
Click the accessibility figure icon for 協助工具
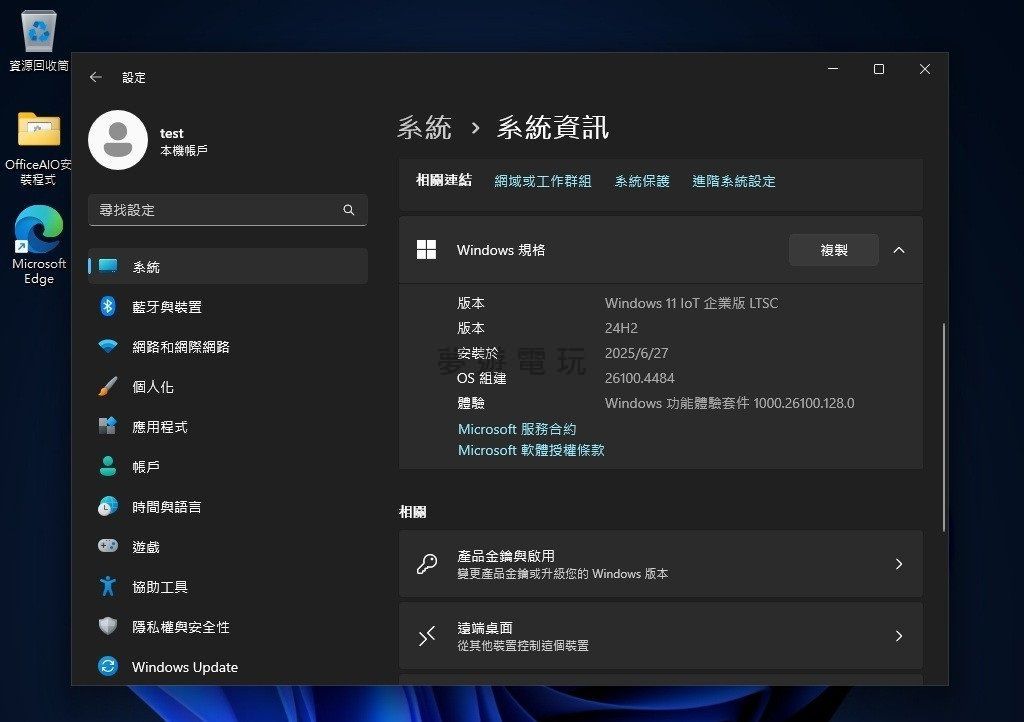(x=108, y=586)
